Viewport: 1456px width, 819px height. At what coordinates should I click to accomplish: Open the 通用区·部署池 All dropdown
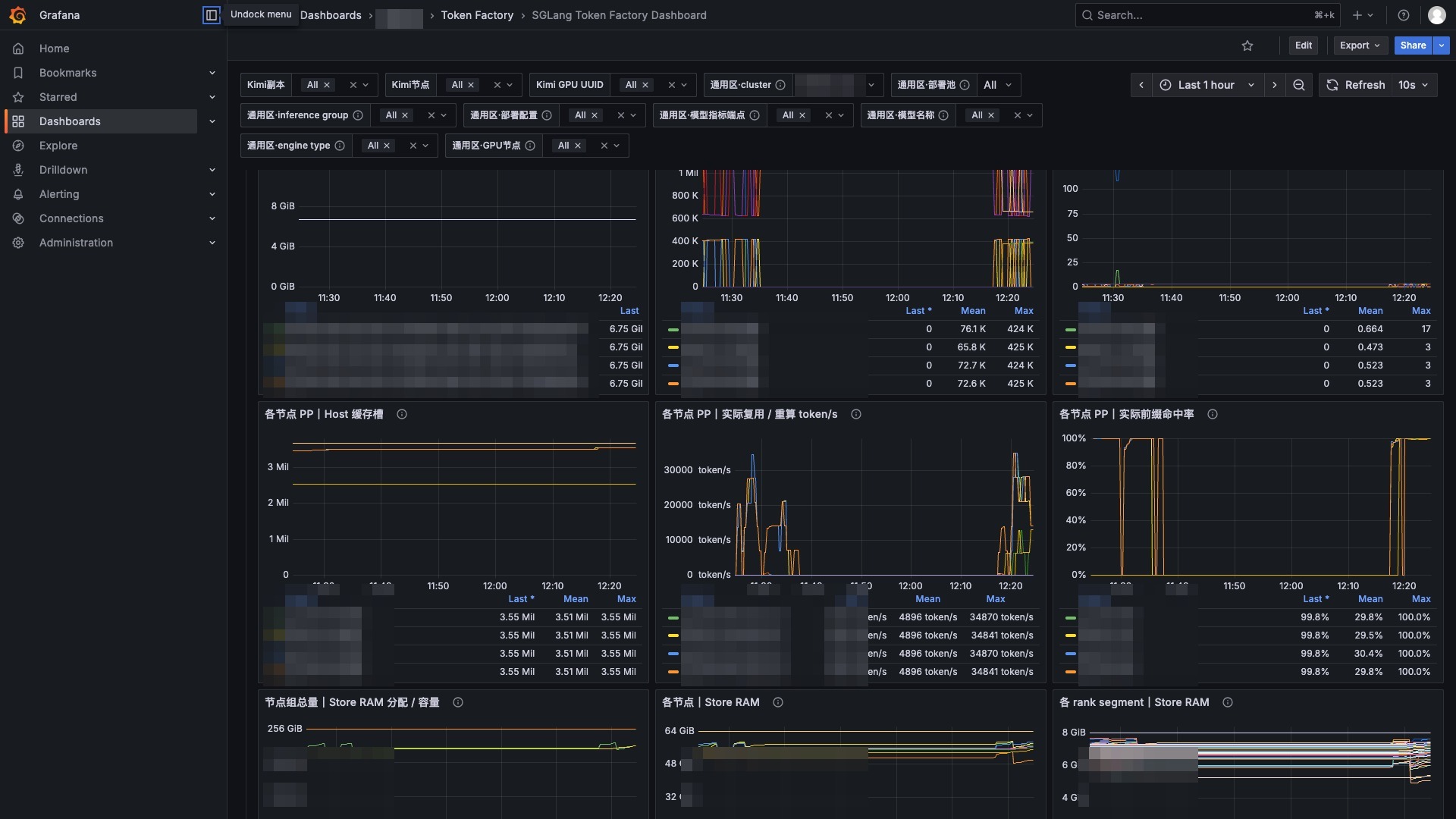pos(998,85)
